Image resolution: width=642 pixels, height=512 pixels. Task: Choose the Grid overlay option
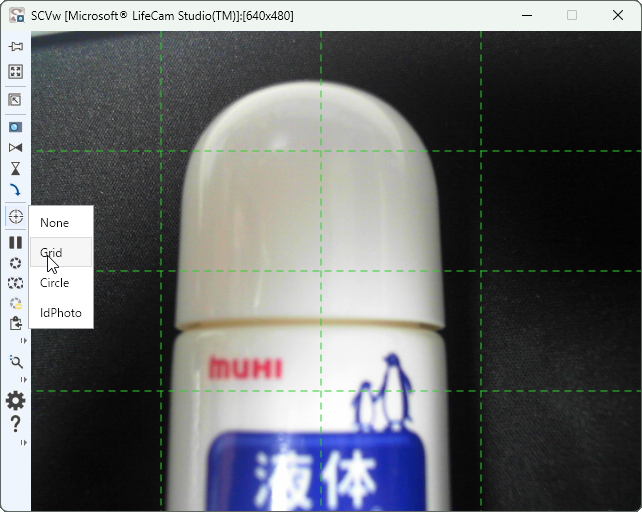click(61, 252)
